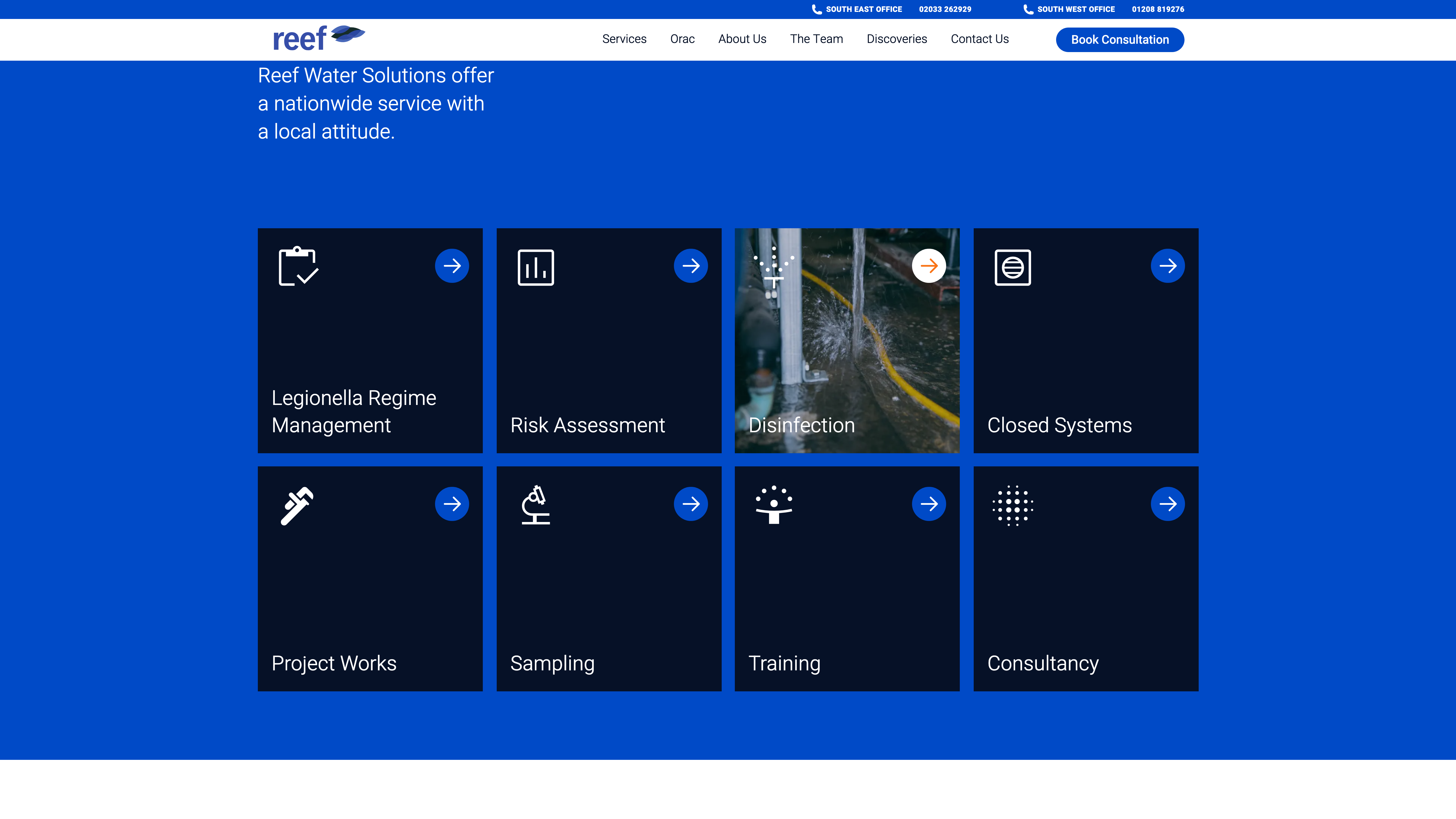1456x819 pixels.
Task: Click the Legionella Regime Management arrow icon
Action: pos(452,266)
